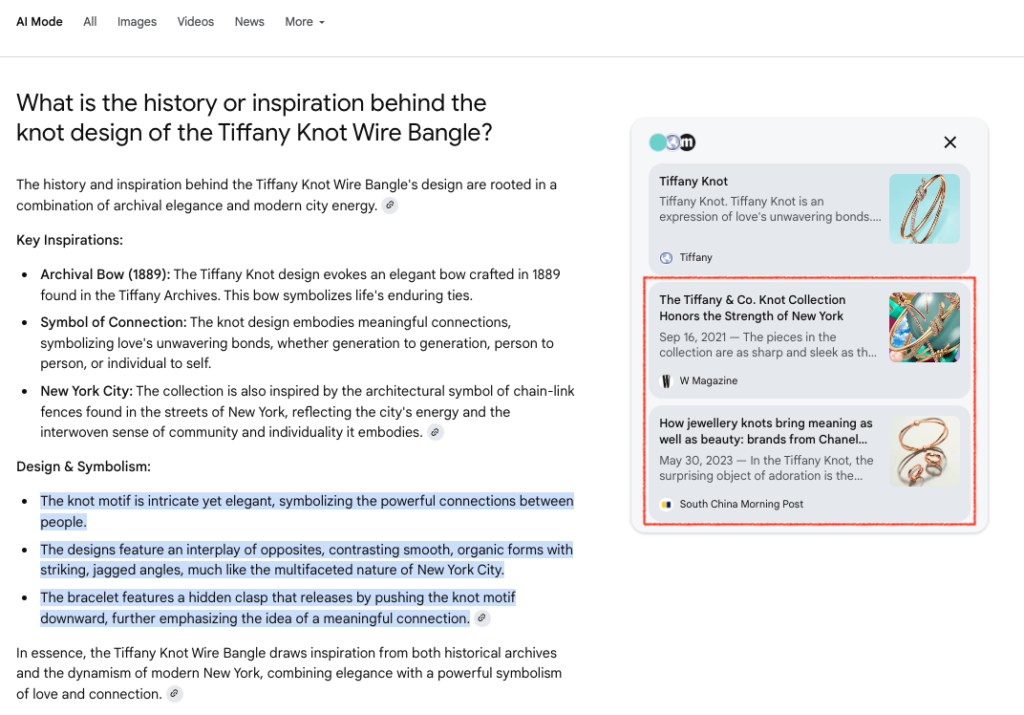Click the South China Morning Post favicon
1024x715 pixels.
666,504
